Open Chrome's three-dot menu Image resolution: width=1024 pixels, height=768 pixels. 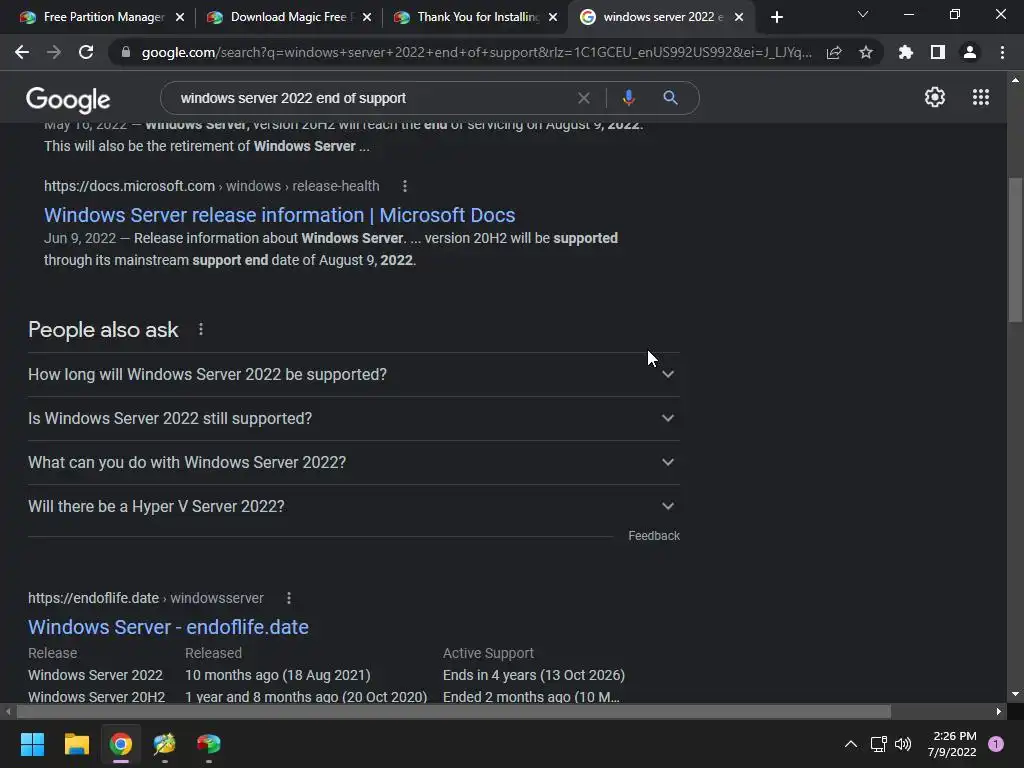(1002, 52)
